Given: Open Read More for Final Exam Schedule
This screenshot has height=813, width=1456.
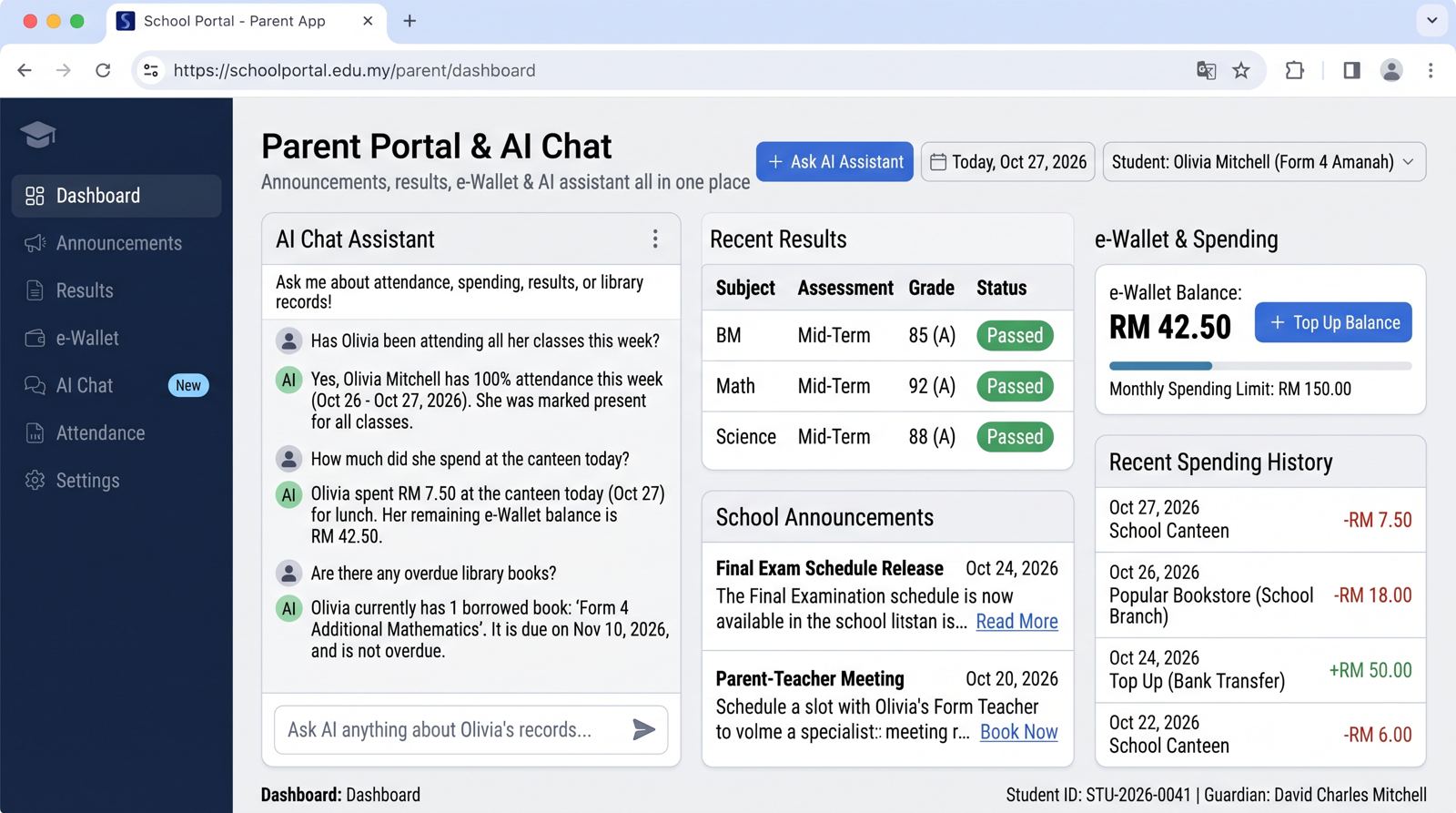Looking at the screenshot, I should pos(1016,622).
